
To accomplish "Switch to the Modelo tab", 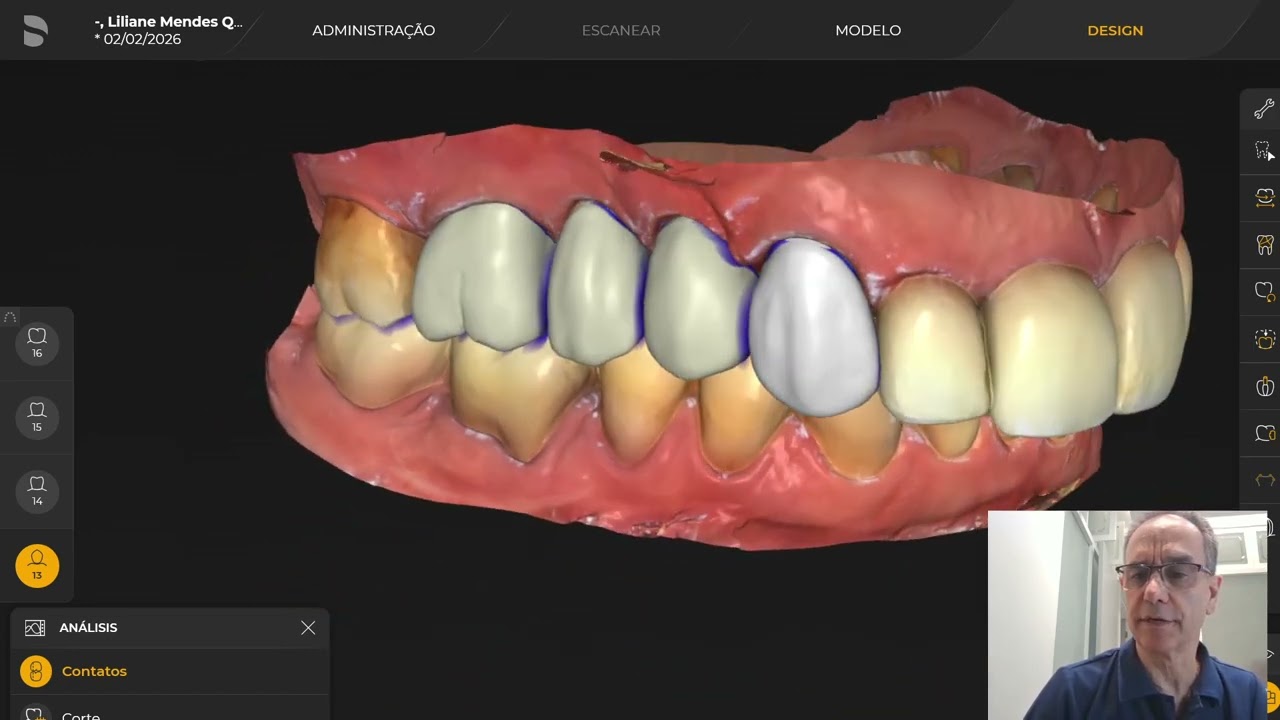I will tap(868, 30).
